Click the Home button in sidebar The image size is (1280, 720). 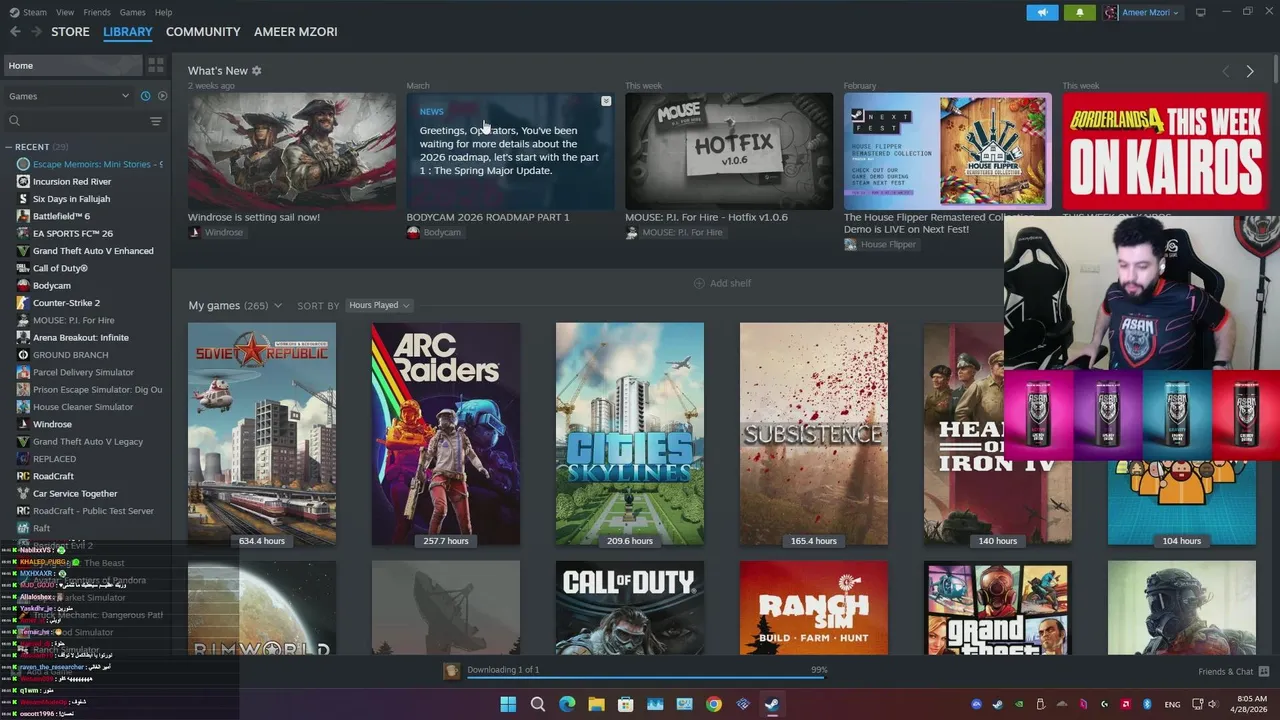(72, 65)
